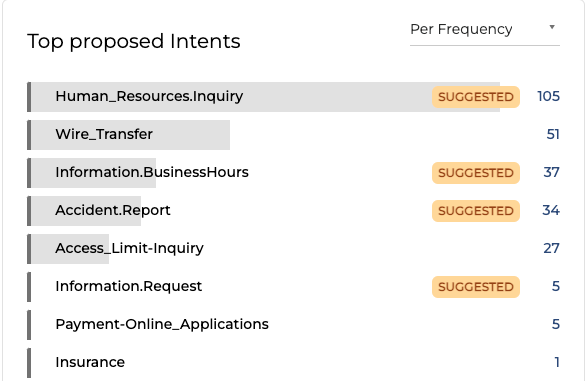587x381 pixels.
Task: Click the frequency count 37
Action: pyautogui.click(x=551, y=173)
